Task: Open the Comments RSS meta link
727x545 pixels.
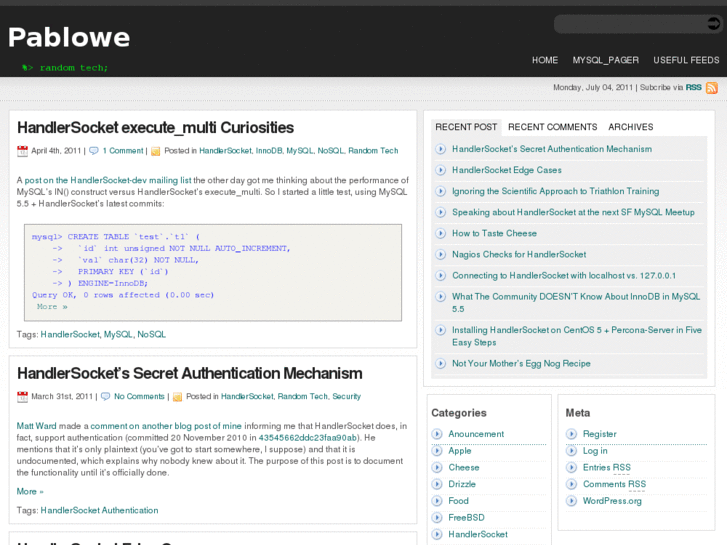Action: [614, 484]
